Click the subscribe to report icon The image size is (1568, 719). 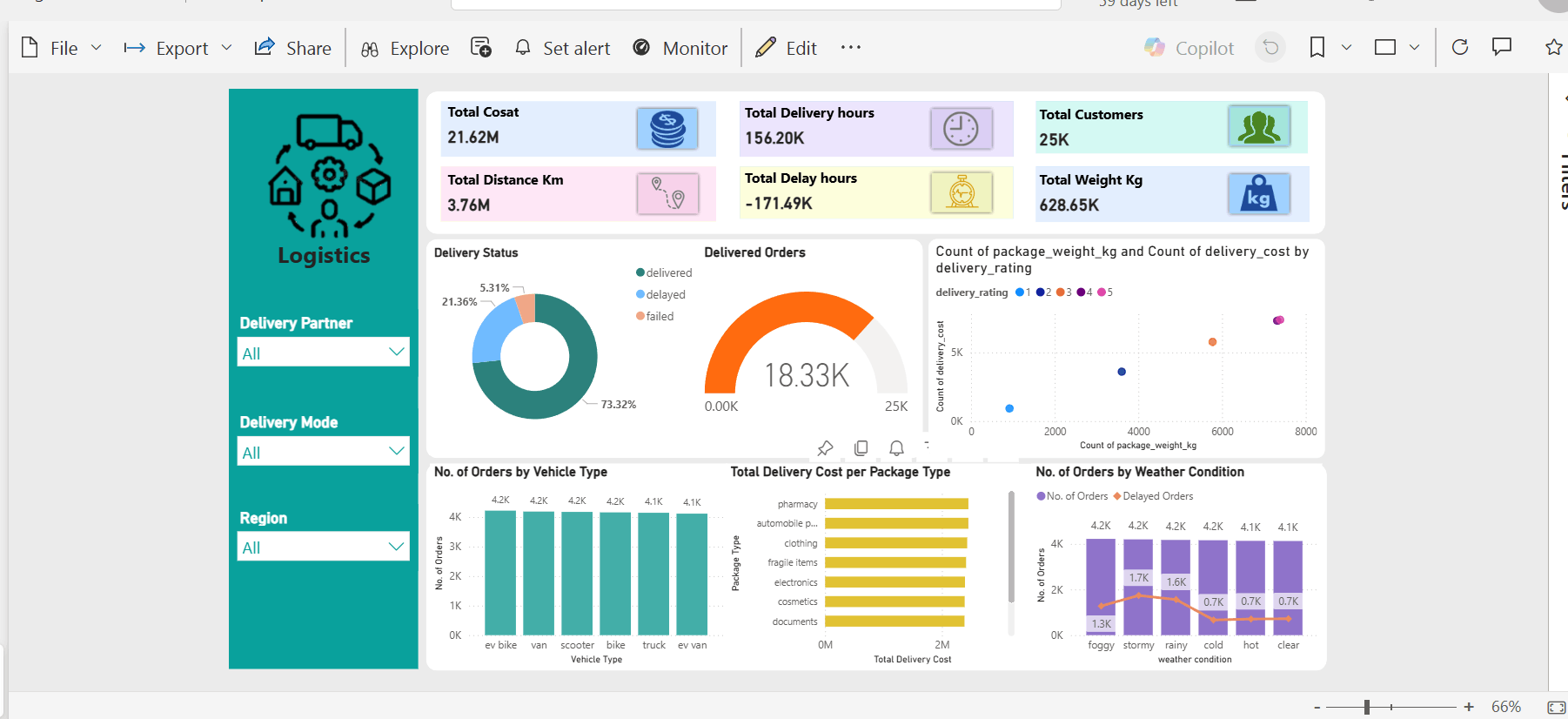point(480,47)
